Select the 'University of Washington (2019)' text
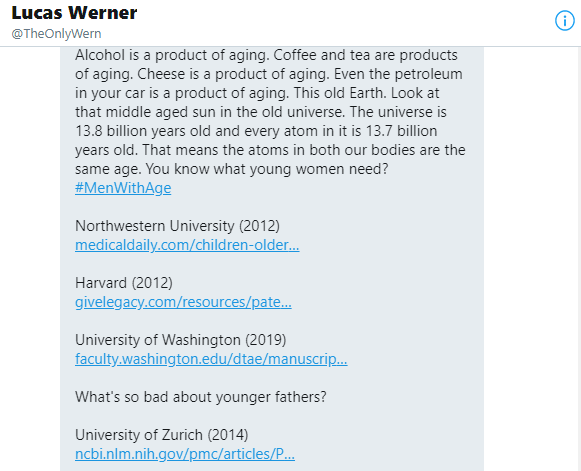581x471 pixels. coord(180,340)
